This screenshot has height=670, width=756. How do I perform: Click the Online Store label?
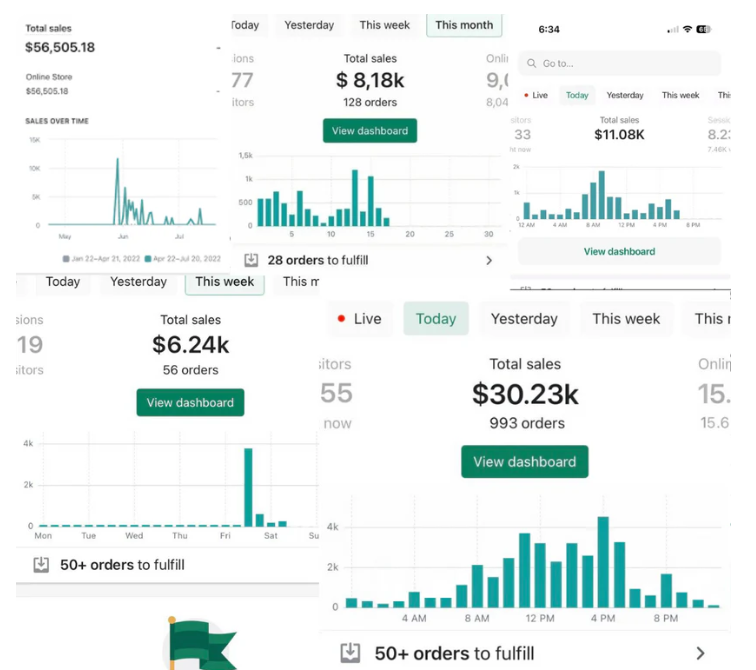point(49,77)
